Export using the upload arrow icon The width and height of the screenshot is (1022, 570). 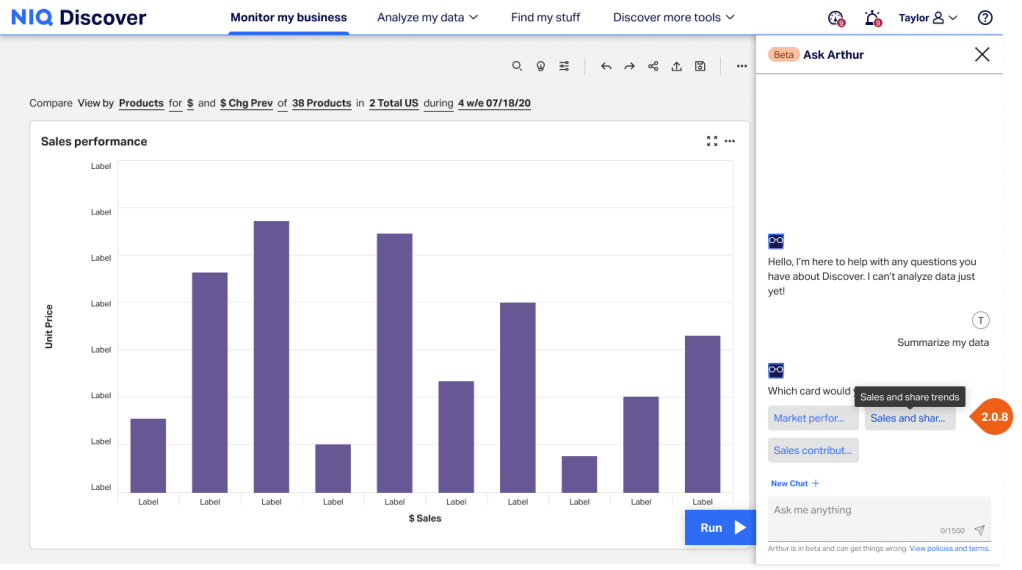[677, 66]
